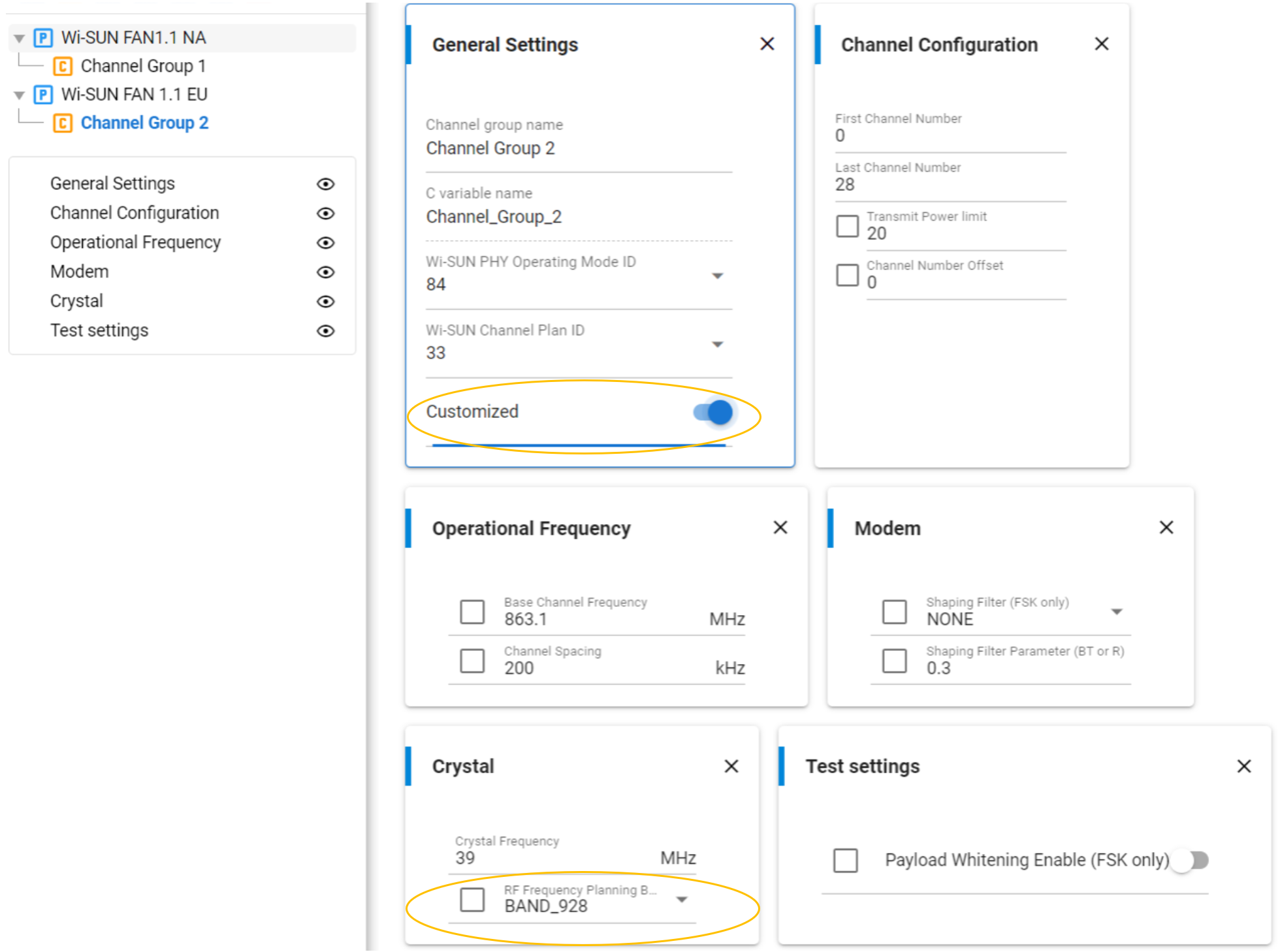Image resolution: width=1280 pixels, height=952 pixels.
Task: Check the Shaping Filter (FSK only) box
Action: click(x=895, y=612)
